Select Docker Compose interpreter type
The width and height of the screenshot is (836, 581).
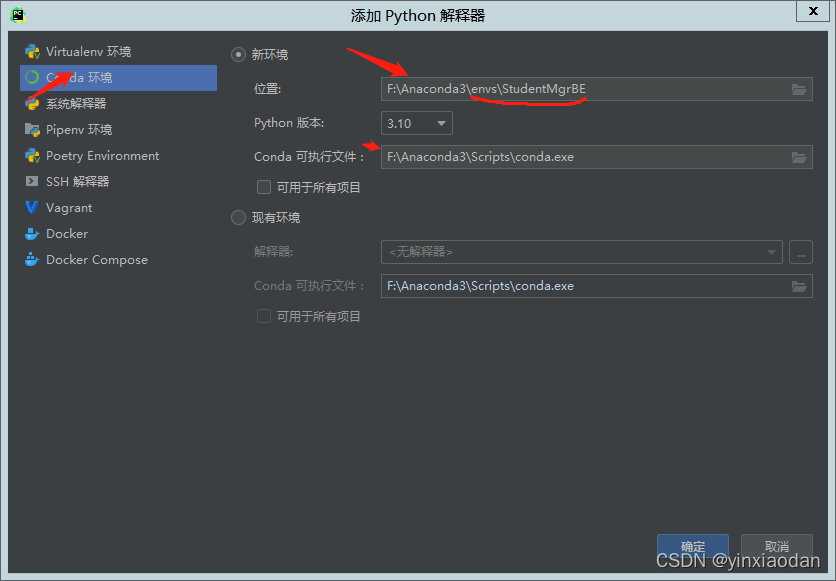(118, 260)
